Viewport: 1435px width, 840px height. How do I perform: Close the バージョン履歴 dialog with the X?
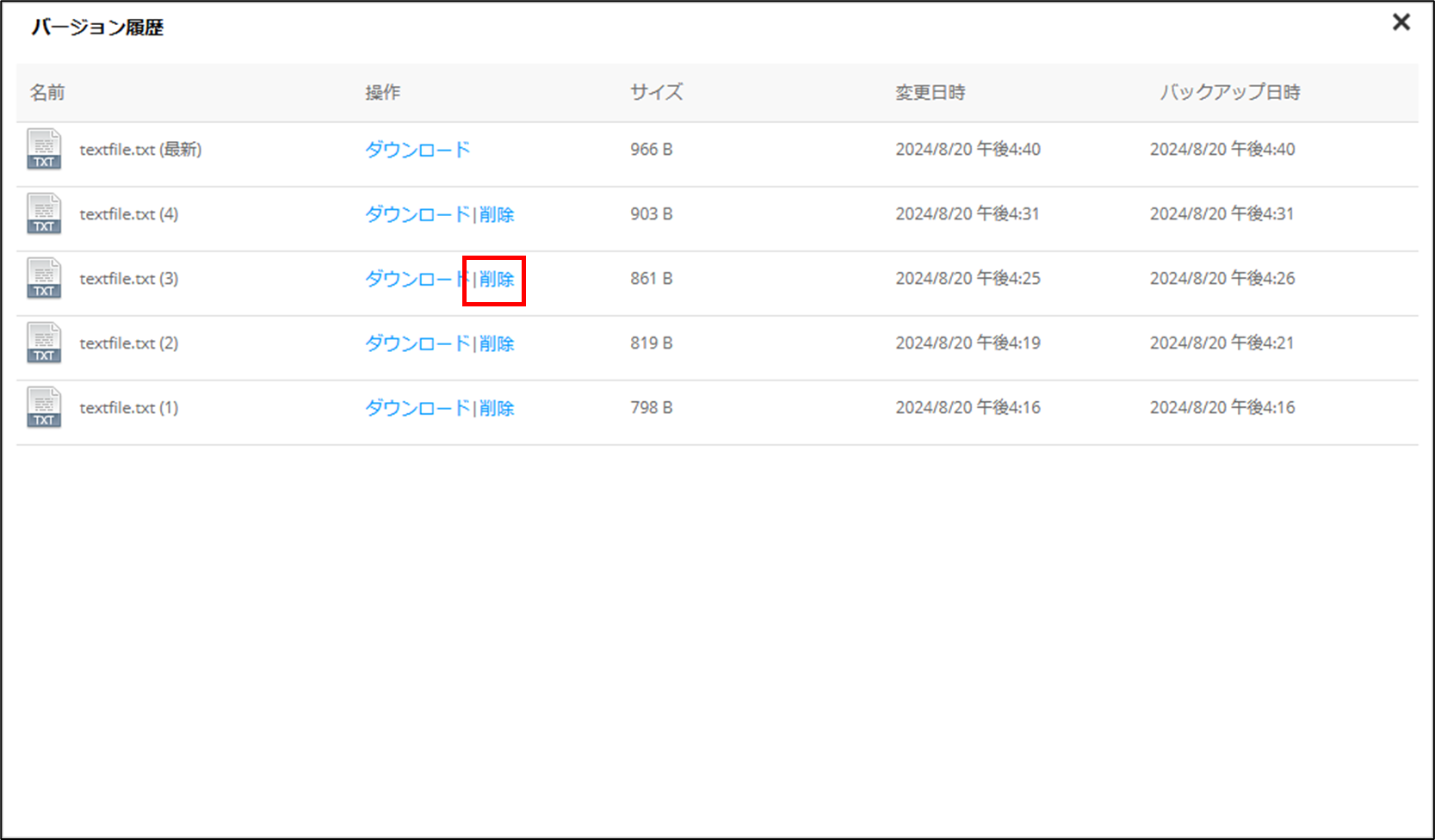(1401, 22)
